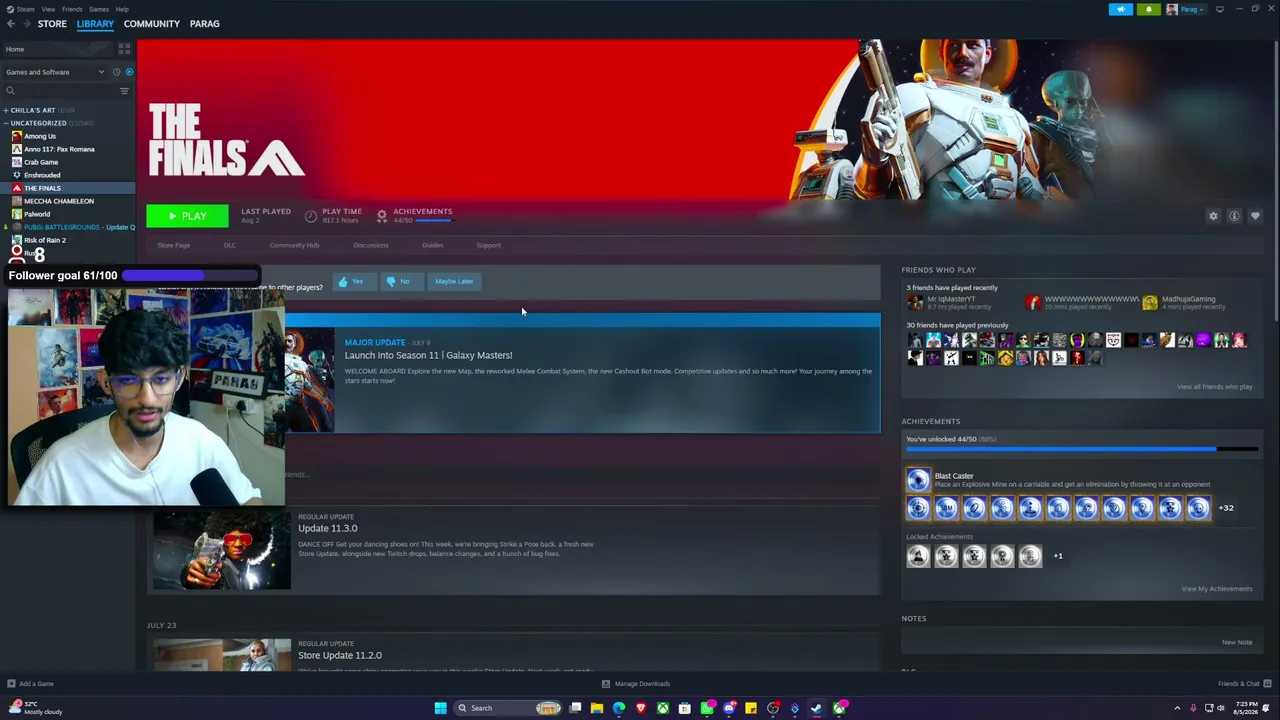Open the Friends & Chat icon
This screenshot has width=1280, height=720.
[1267, 684]
